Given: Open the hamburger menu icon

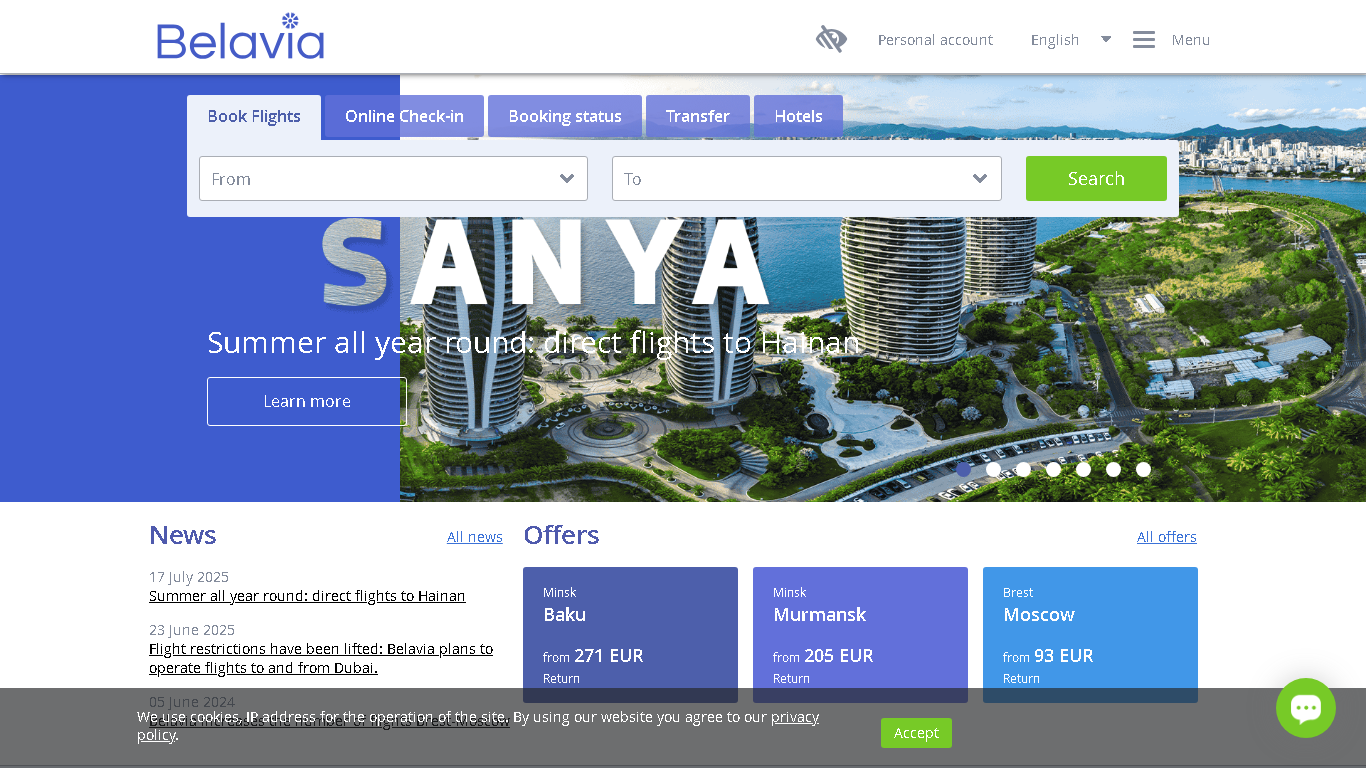Looking at the screenshot, I should click(x=1144, y=40).
